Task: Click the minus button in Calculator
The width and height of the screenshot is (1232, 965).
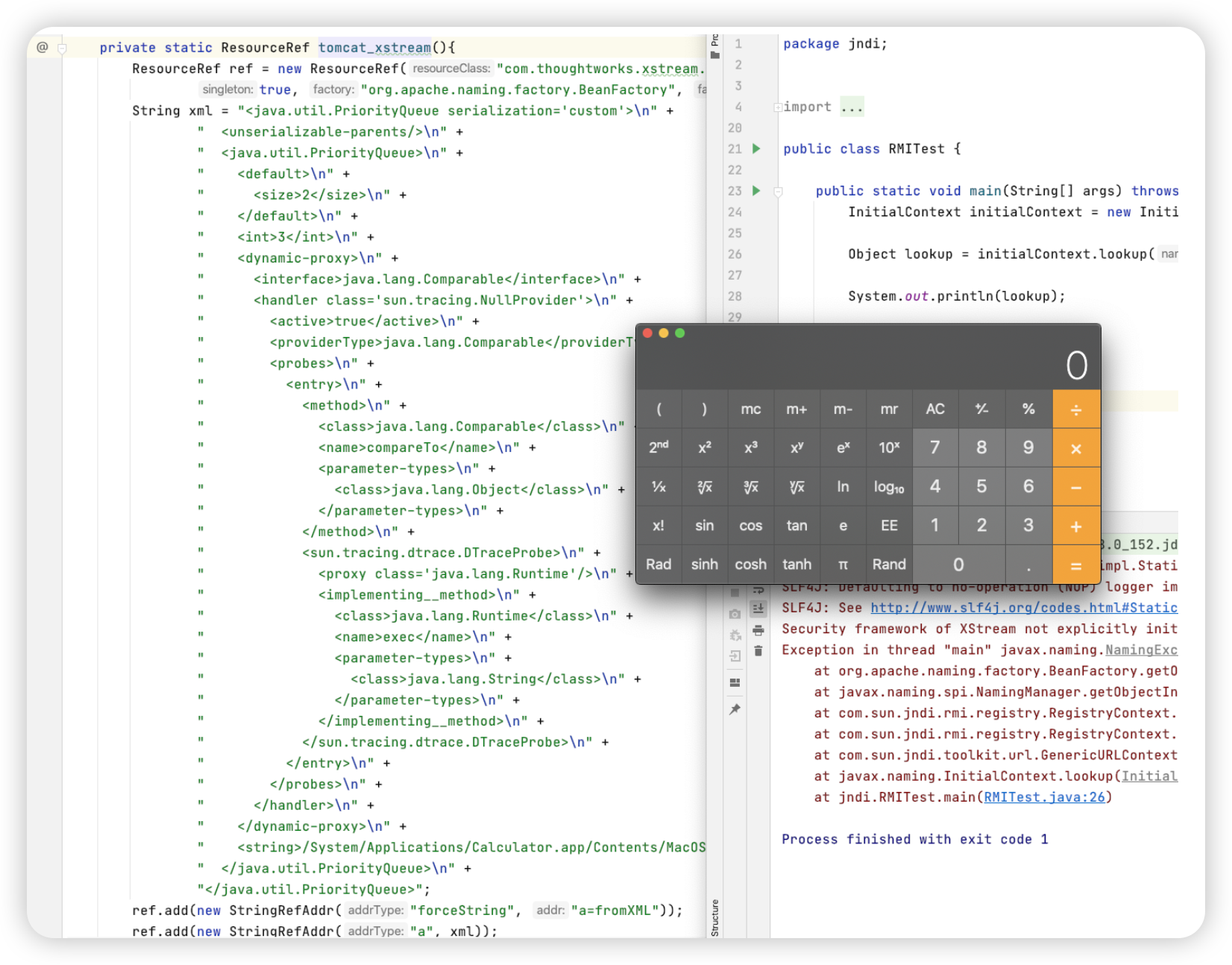Action: point(1076,487)
